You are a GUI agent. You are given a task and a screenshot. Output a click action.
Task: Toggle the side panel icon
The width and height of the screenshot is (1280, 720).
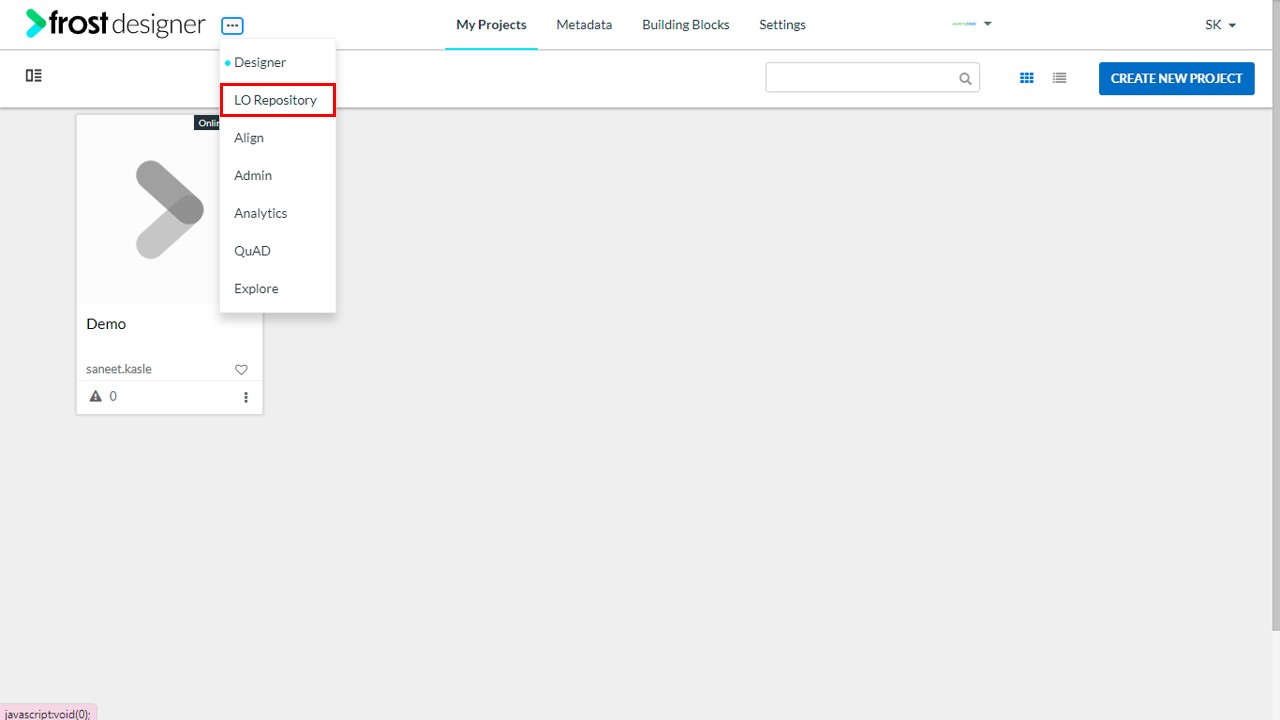pyautogui.click(x=34, y=76)
